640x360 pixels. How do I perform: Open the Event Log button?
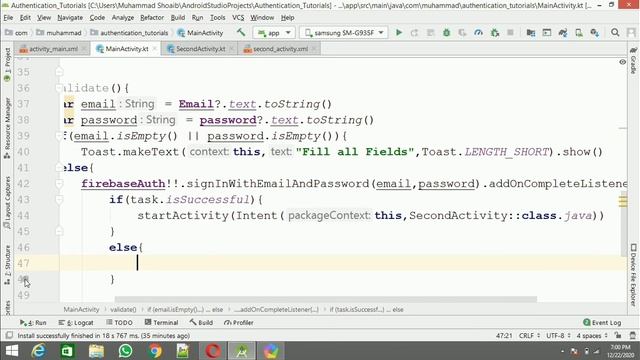point(602,322)
